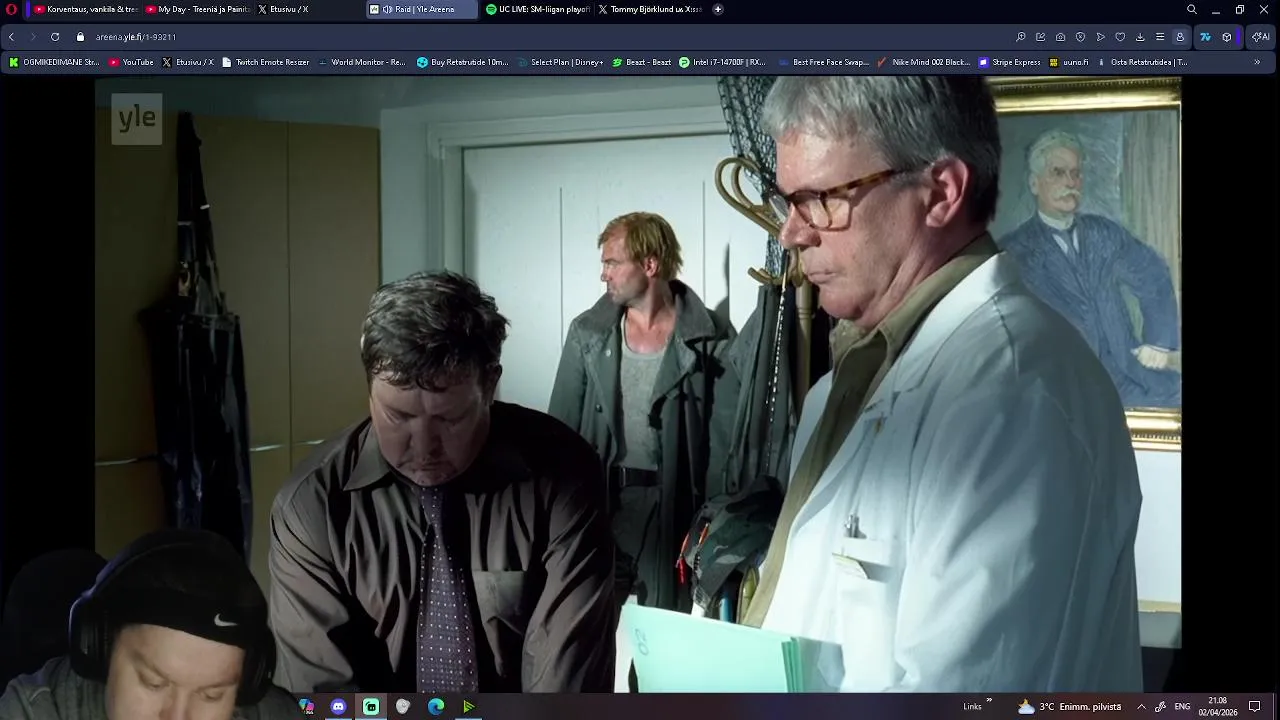Show hidden system tray icons
This screenshot has width=1280, height=720.
pos(1141,707)
